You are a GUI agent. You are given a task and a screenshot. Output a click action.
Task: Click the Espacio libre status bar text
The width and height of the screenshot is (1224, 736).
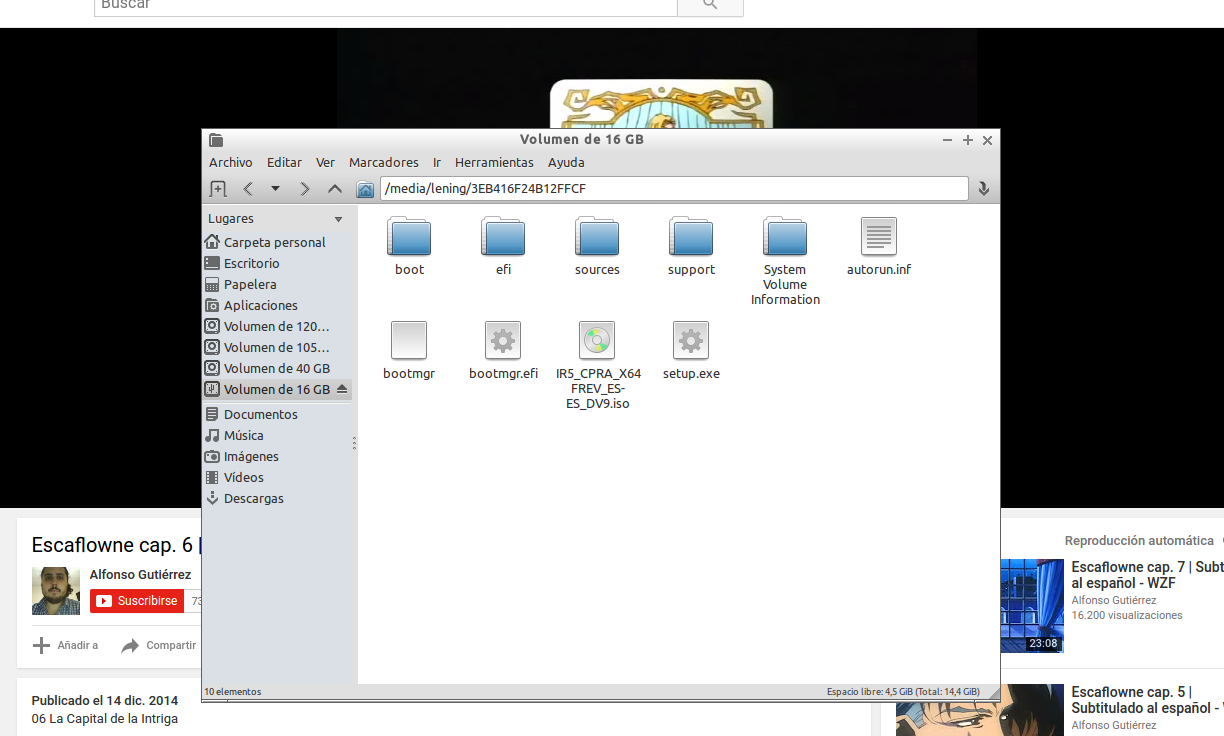(903, 691)
